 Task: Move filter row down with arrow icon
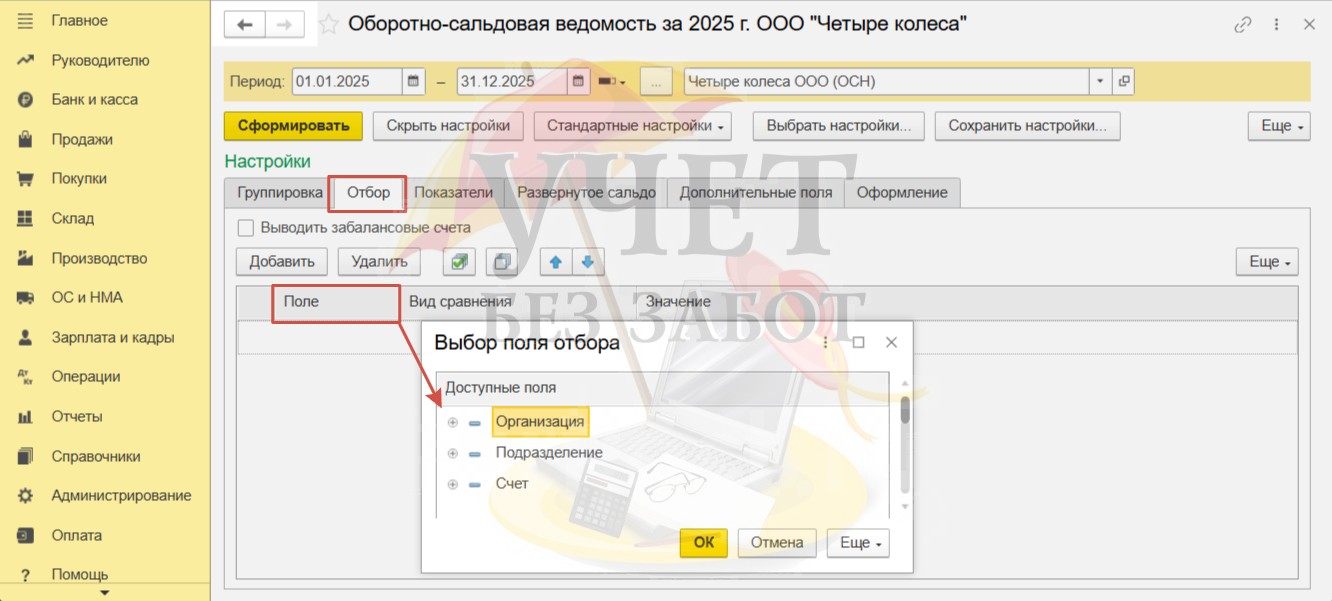(587, 262)
